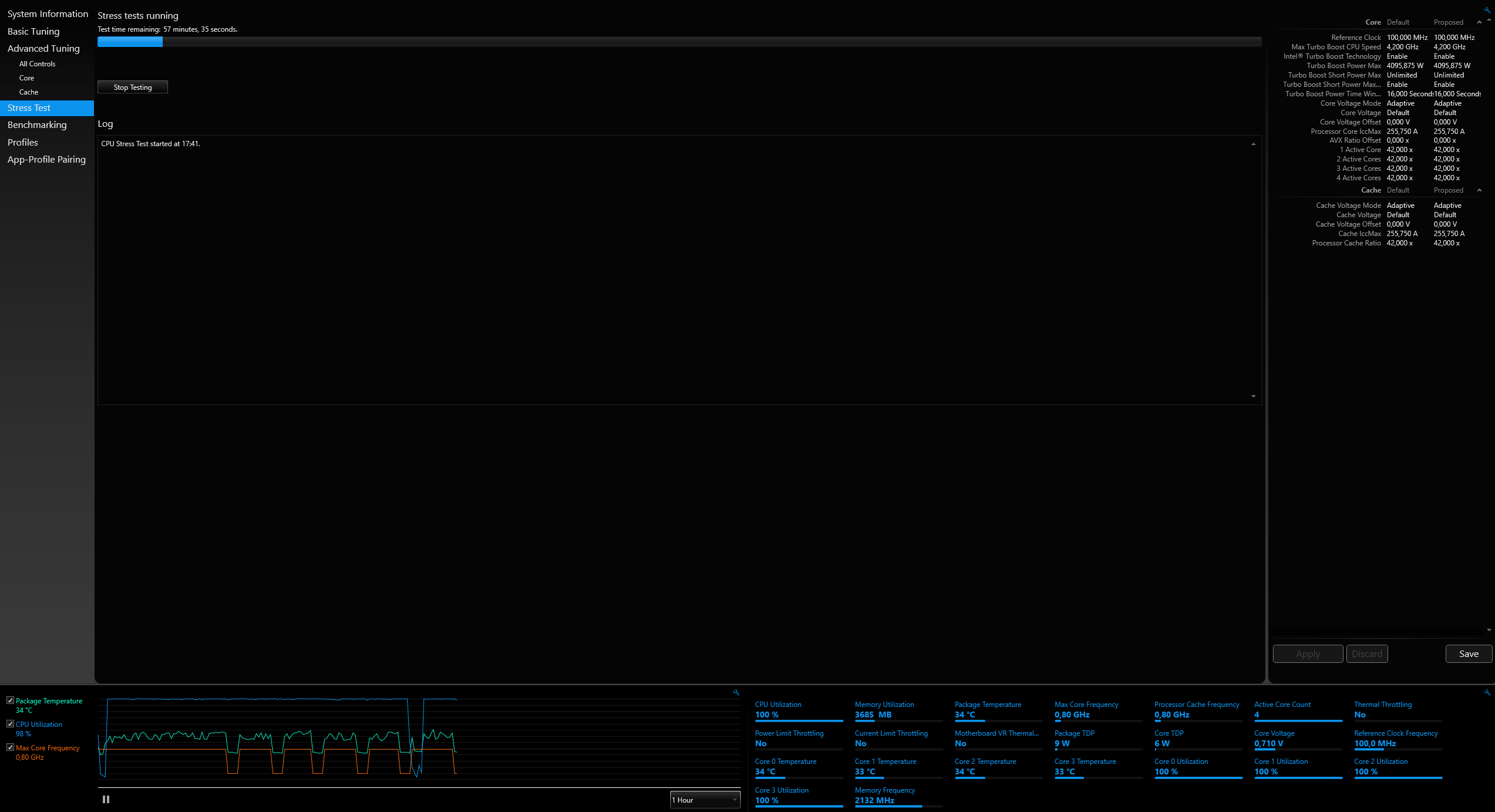Open the Benchmarking page in the sidebar
The height and width of the screenshot is (812, 1495).
pos(37,125)
